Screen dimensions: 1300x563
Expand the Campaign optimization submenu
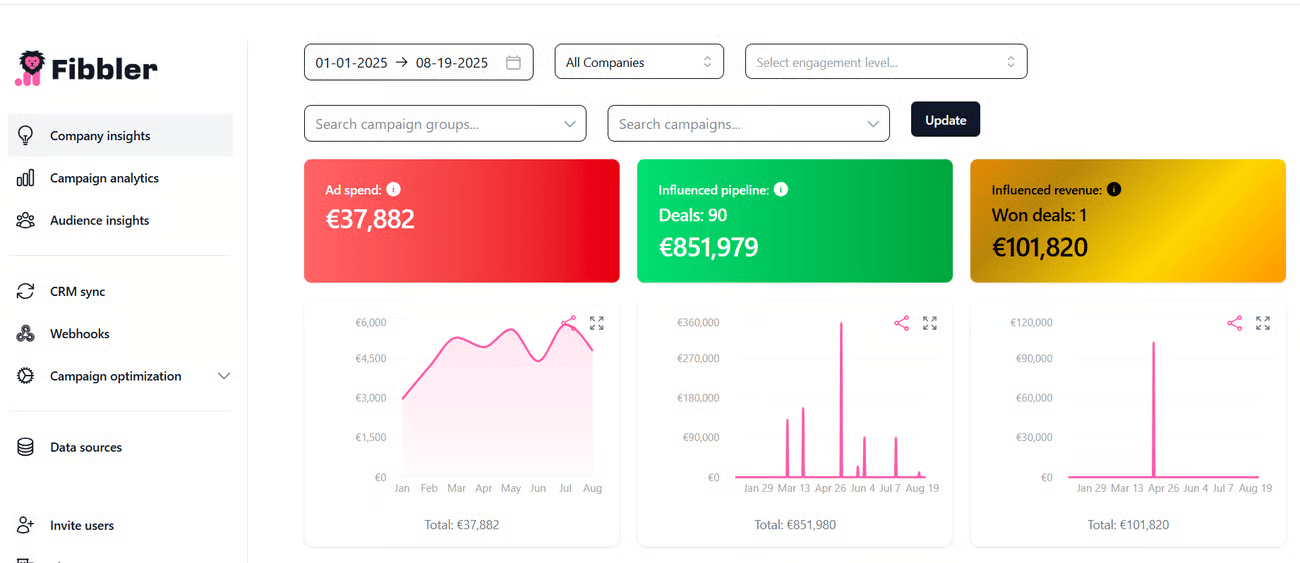click(224, 376)
